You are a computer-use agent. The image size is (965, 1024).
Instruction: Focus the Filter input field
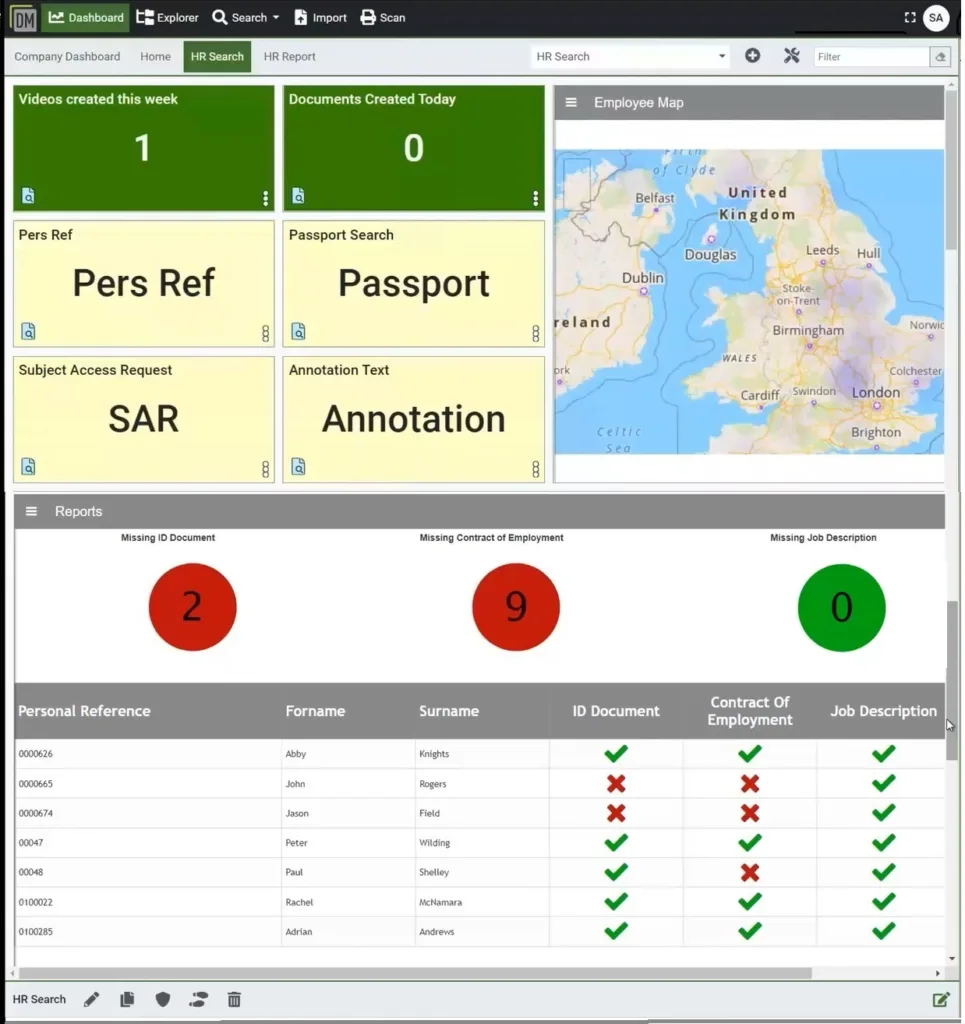(871, 57)
